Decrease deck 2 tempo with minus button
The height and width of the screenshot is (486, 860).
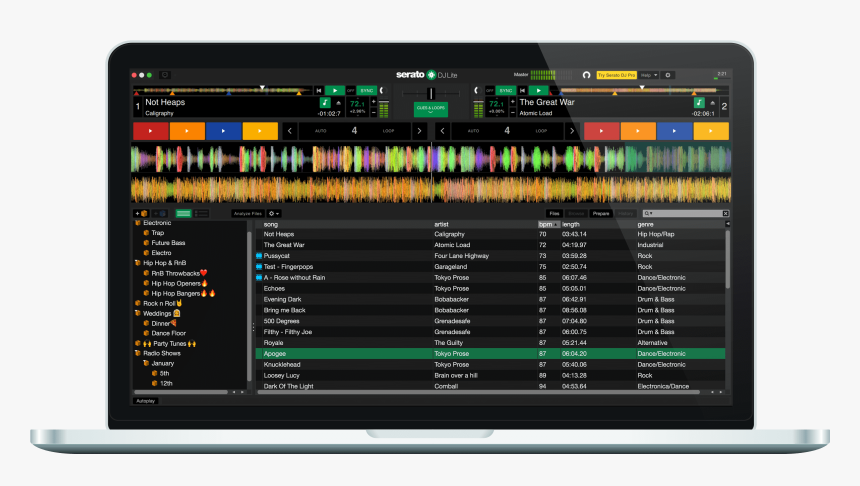coord(513,112)
